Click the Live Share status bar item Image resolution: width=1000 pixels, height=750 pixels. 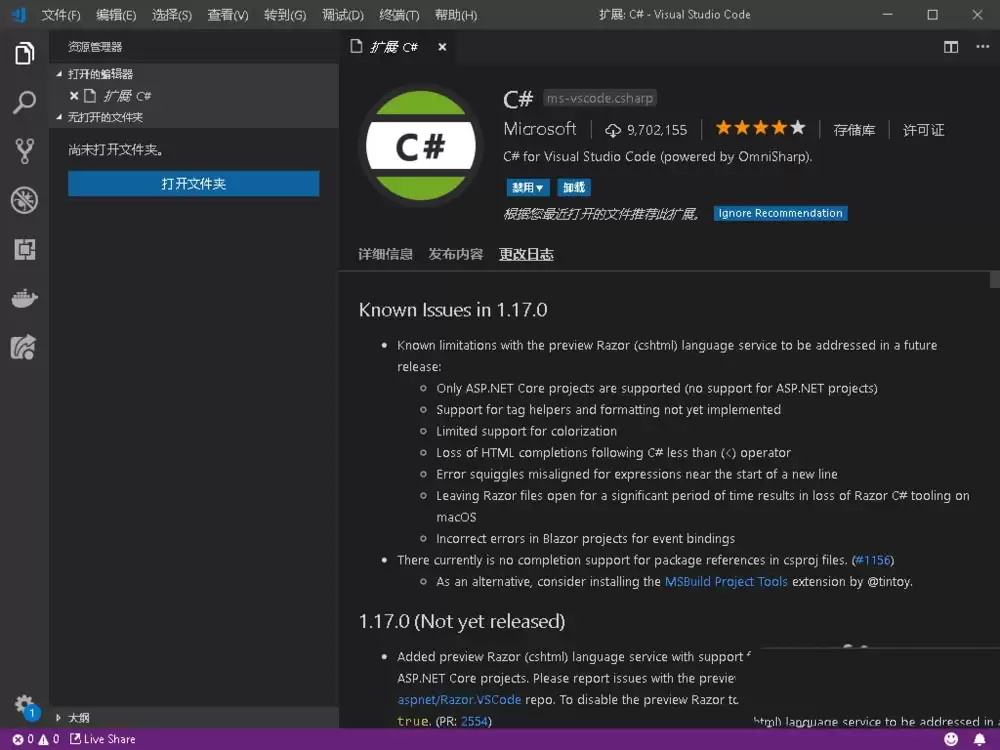101,739
